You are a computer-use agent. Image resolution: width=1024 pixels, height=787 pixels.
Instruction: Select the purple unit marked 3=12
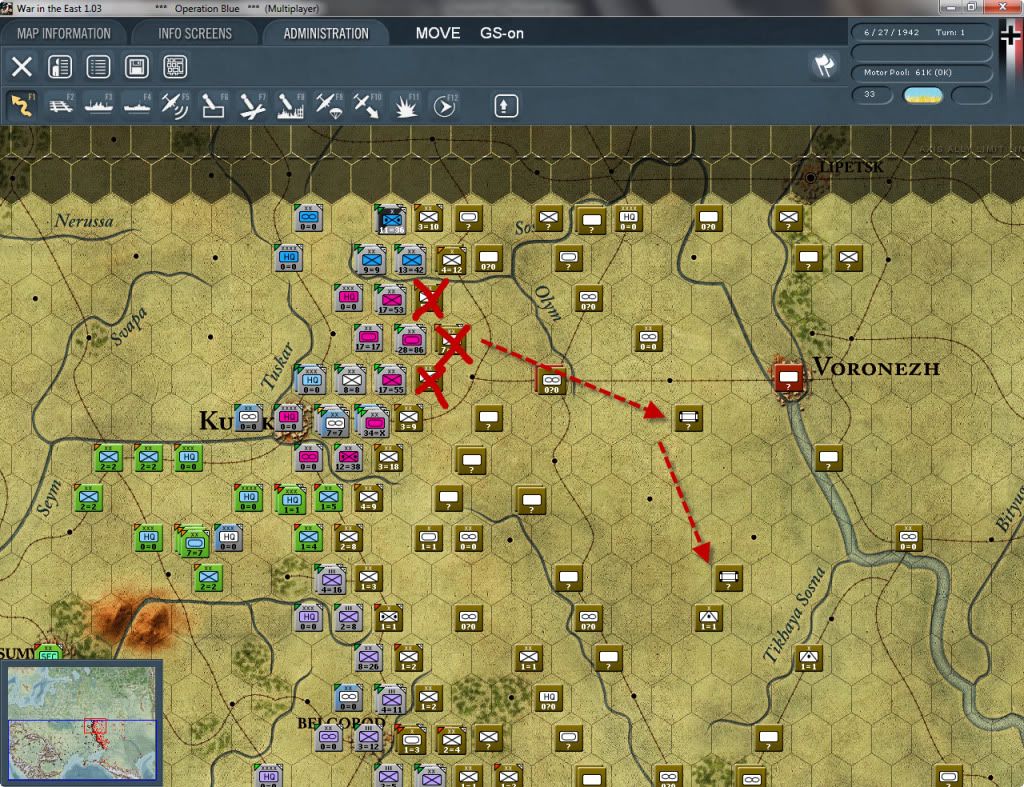(368, 738)
